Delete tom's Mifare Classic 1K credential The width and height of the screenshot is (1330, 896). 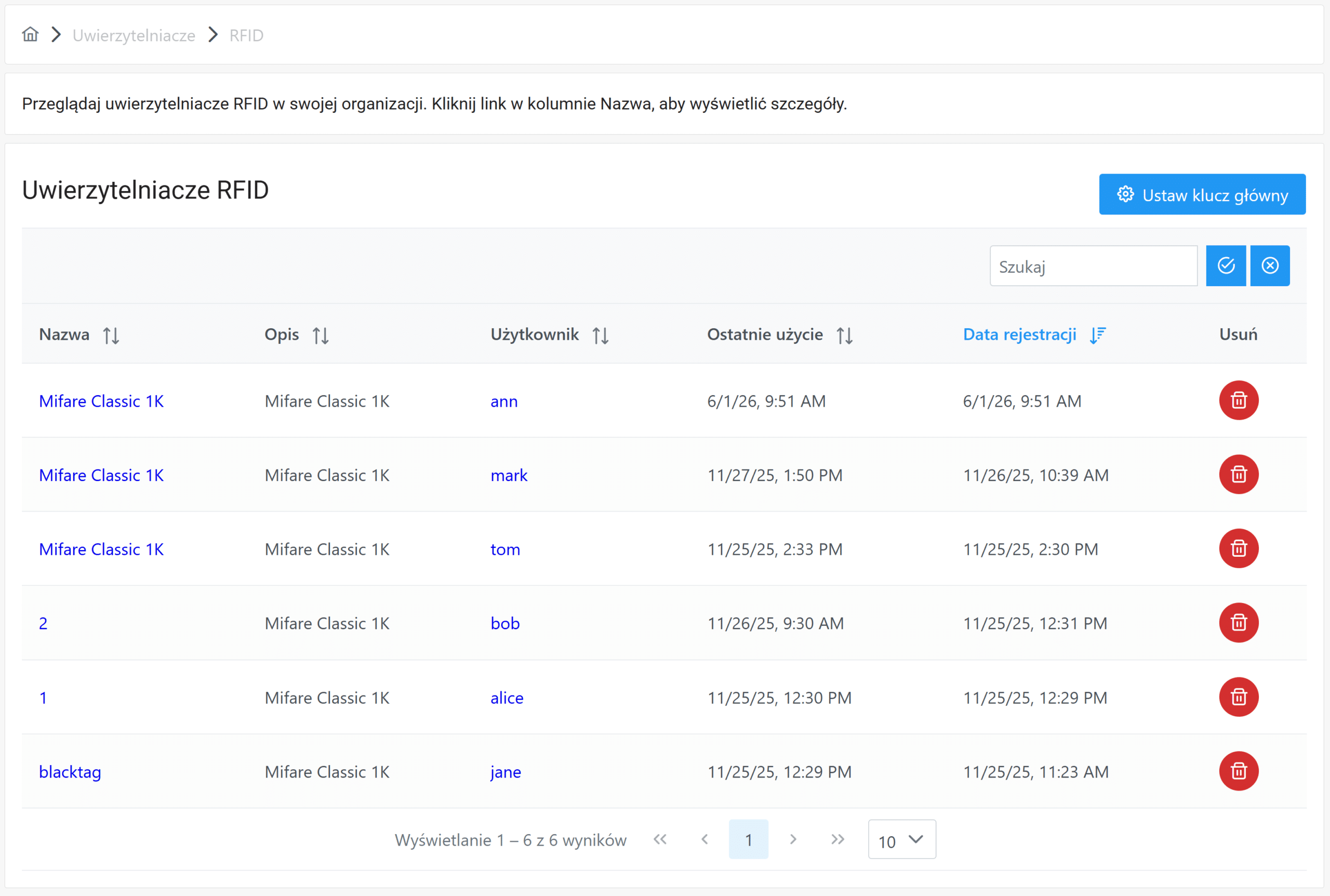point(1239,549)
